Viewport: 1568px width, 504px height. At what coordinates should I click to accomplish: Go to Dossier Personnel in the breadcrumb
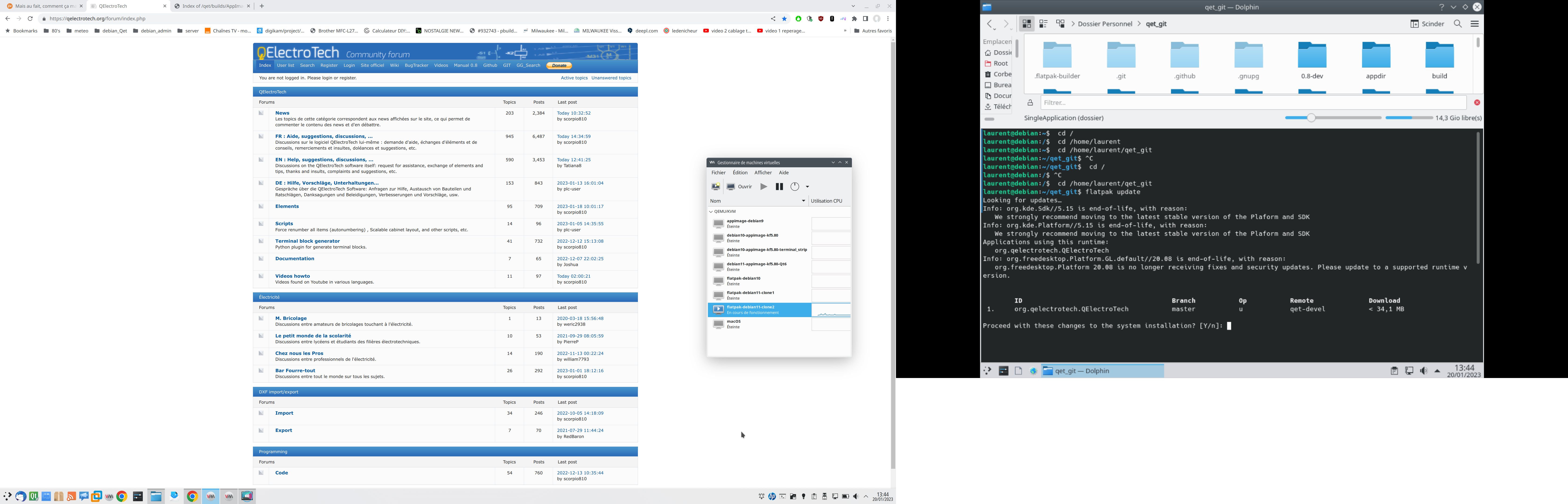pyautogui.click(x=1105, y=24)
